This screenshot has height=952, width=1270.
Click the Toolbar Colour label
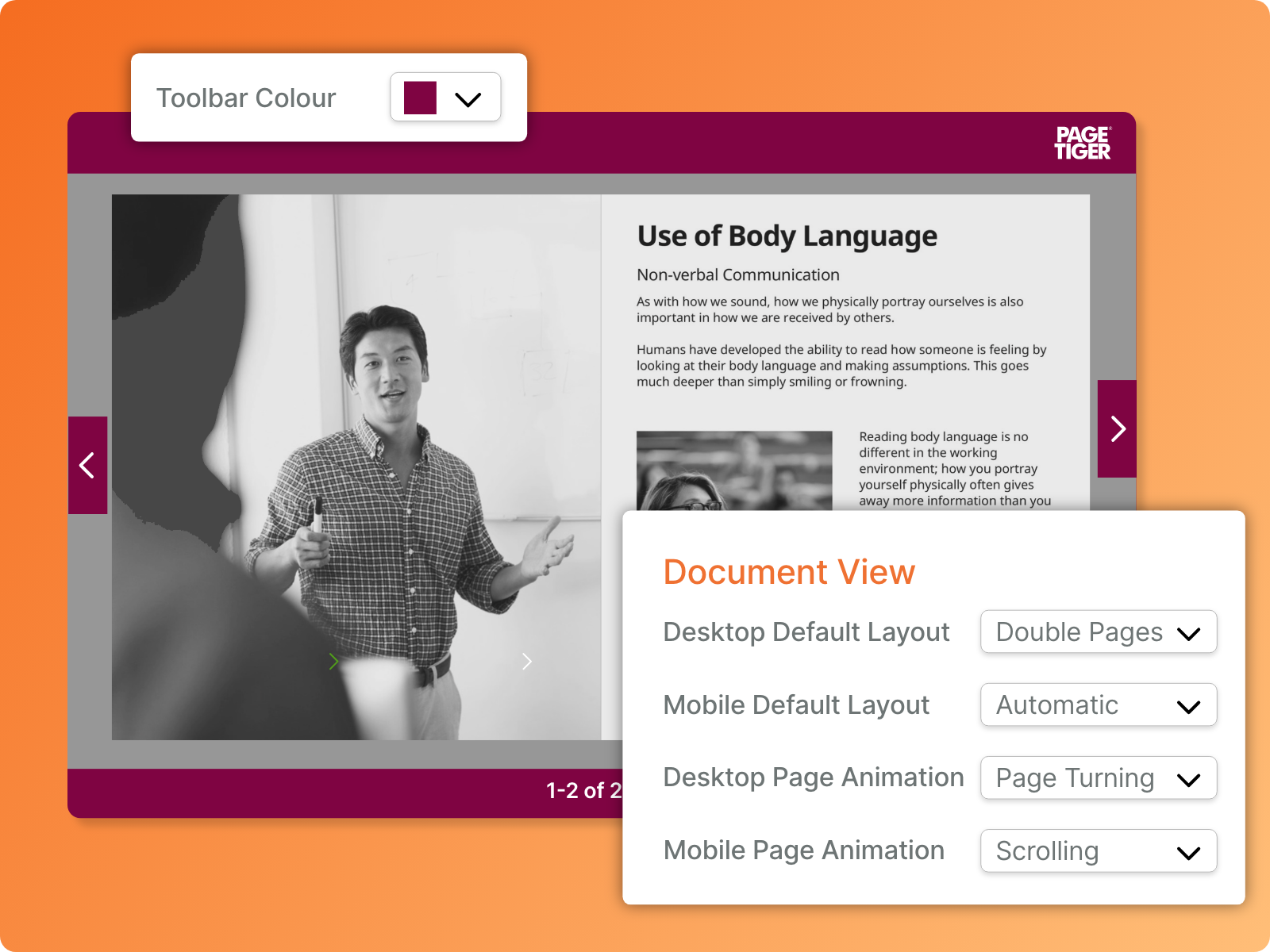[246, 98]
